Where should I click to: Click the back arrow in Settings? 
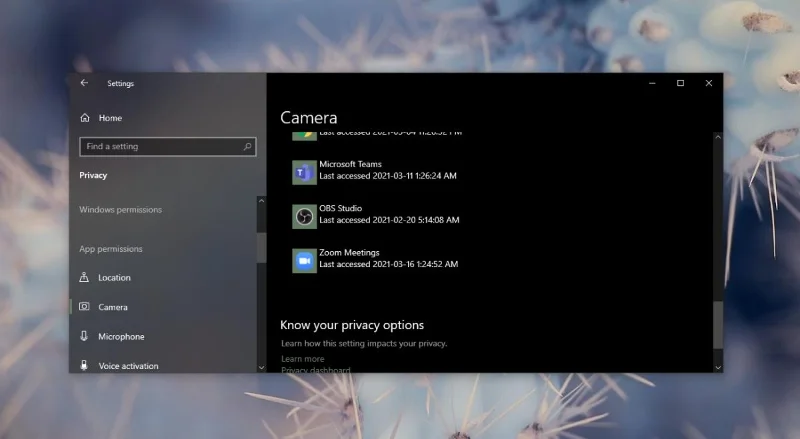[84, 83]
